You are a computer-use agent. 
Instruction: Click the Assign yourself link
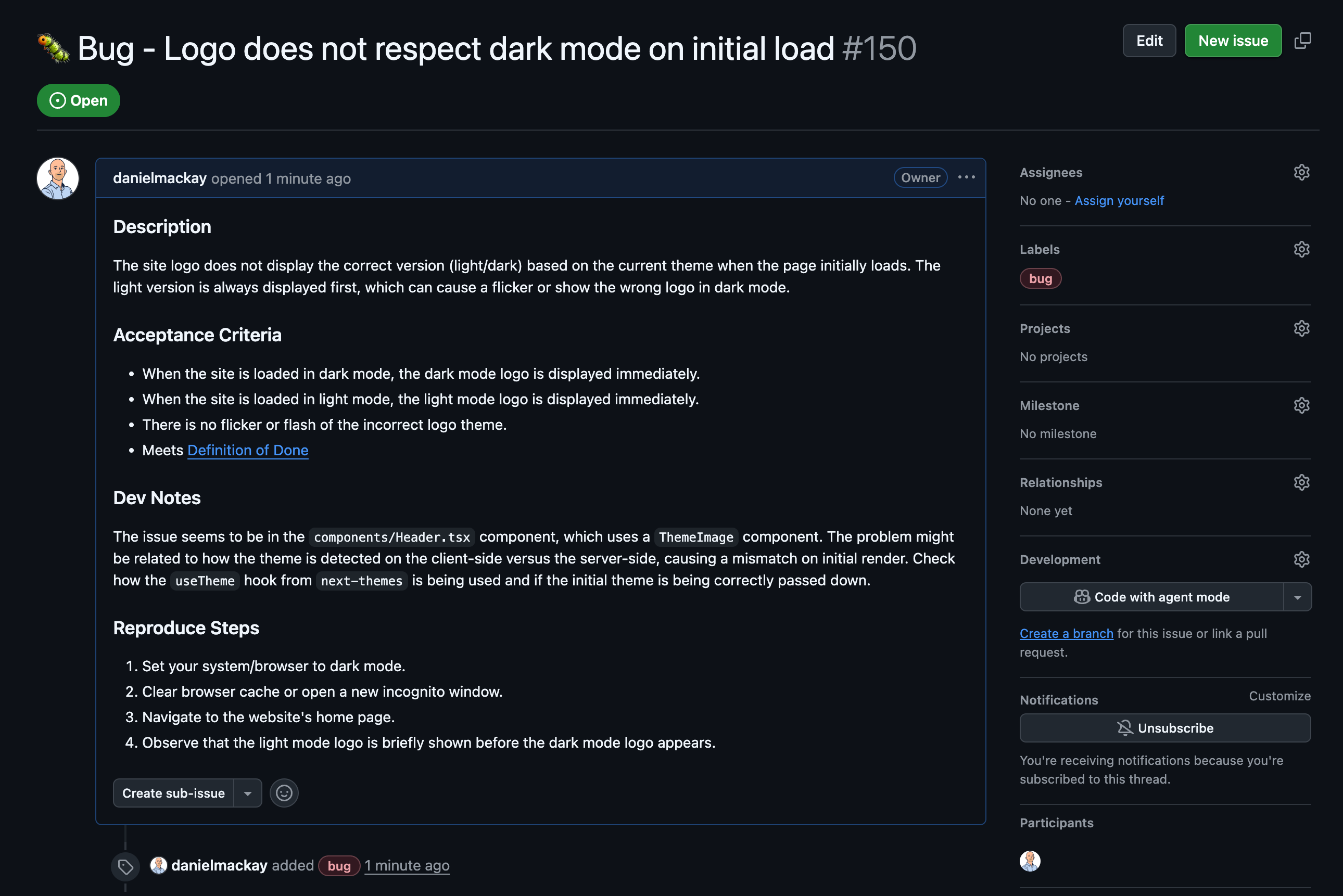point(1119,200)
